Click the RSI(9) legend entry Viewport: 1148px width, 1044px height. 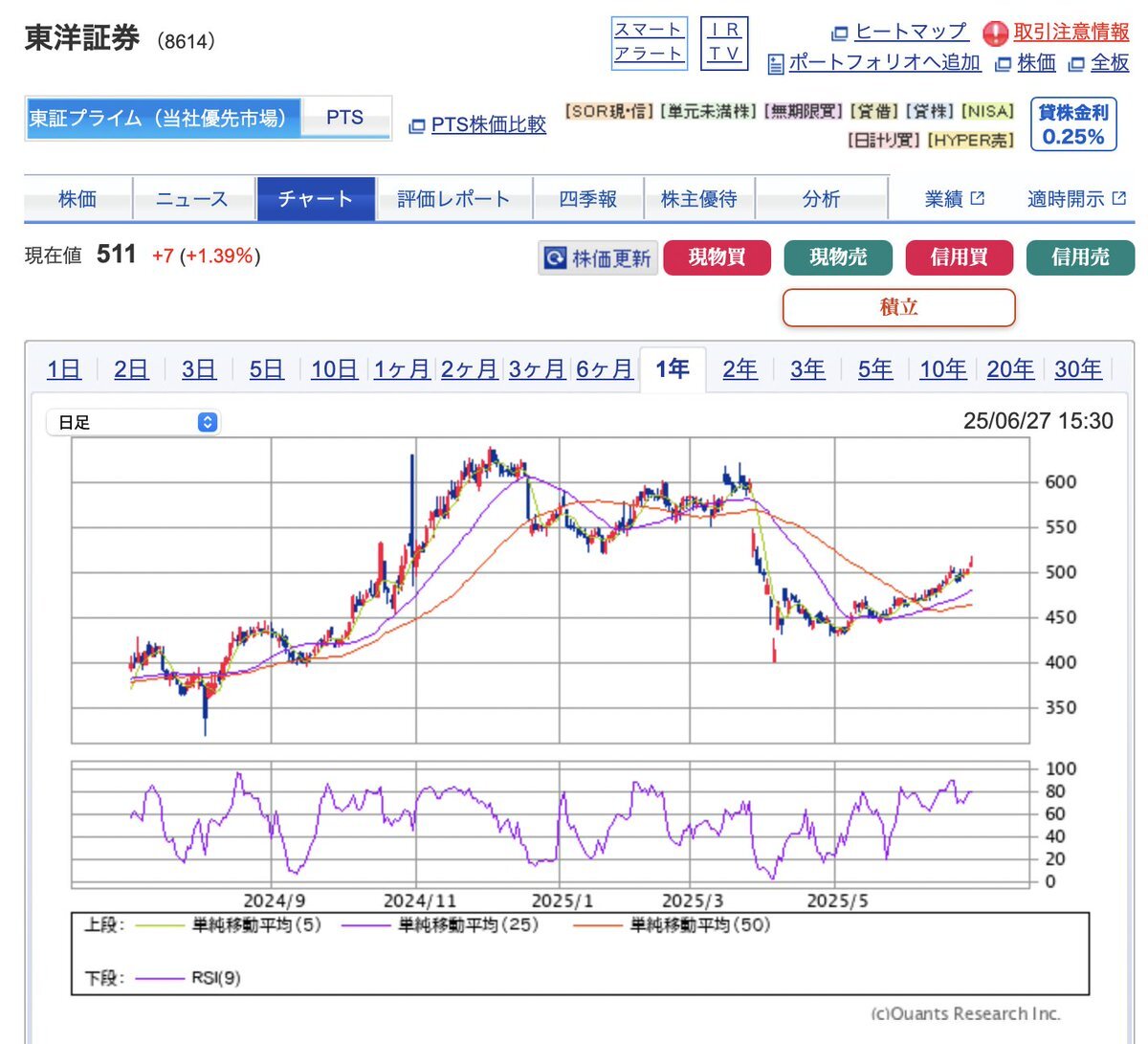coord(188,978)
